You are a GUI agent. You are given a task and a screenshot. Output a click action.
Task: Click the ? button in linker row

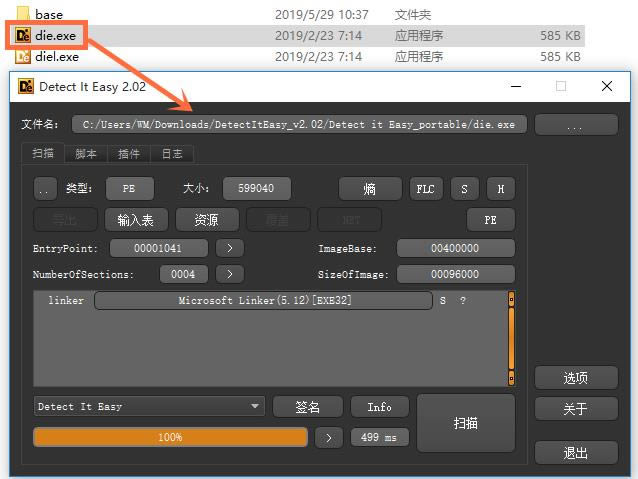(463, 301)
